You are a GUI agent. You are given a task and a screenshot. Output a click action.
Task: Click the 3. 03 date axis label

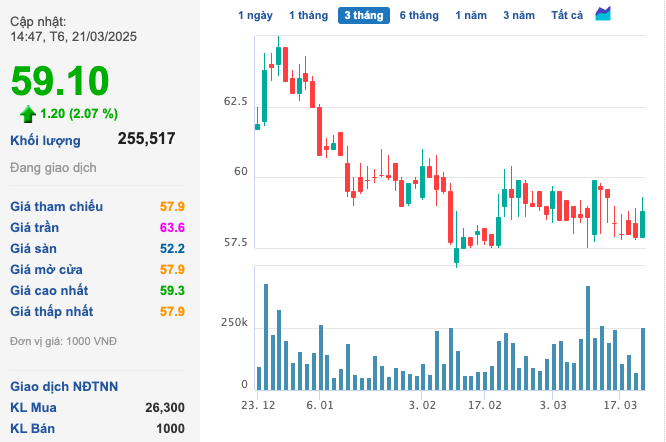click(553, 406)
